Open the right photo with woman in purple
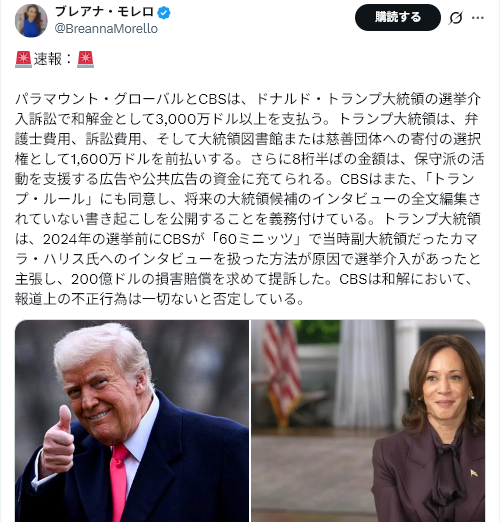Viewport: 502px width, 522px height. (x=368, y=421)
